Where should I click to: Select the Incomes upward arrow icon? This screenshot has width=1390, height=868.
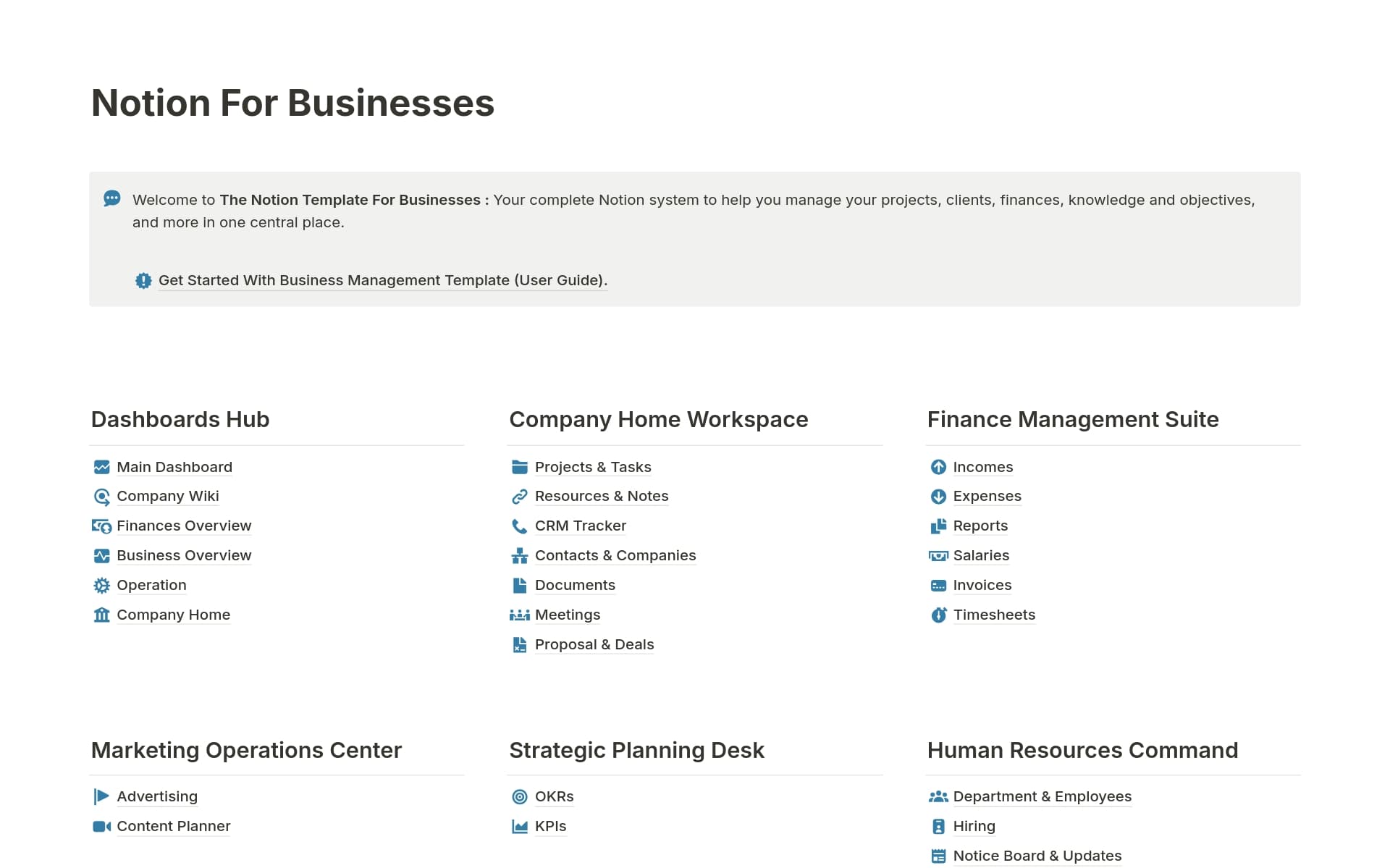point(939,467)
